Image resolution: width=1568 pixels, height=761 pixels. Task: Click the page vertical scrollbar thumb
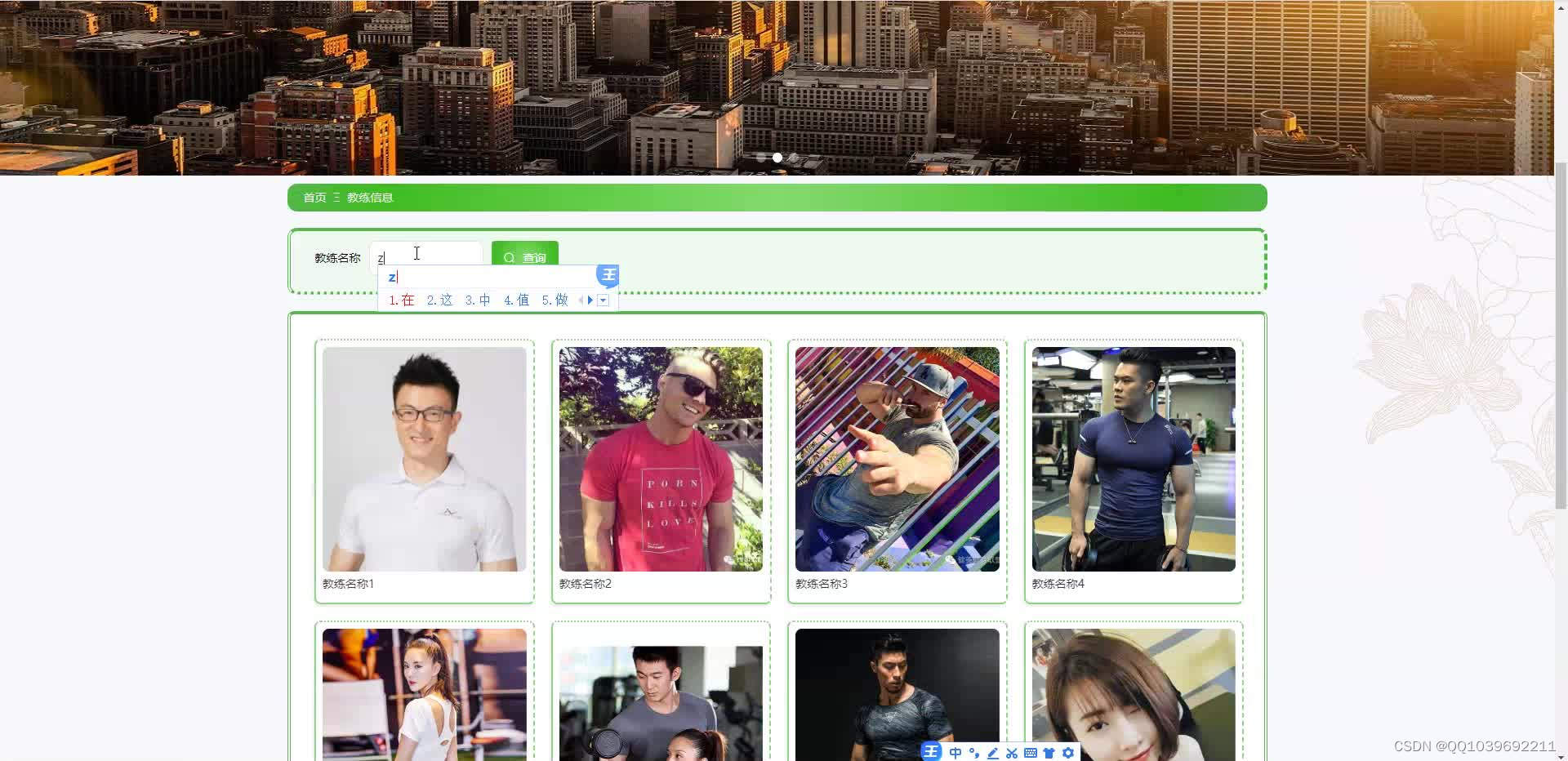pyautogui.click(x=1561, y=336)
